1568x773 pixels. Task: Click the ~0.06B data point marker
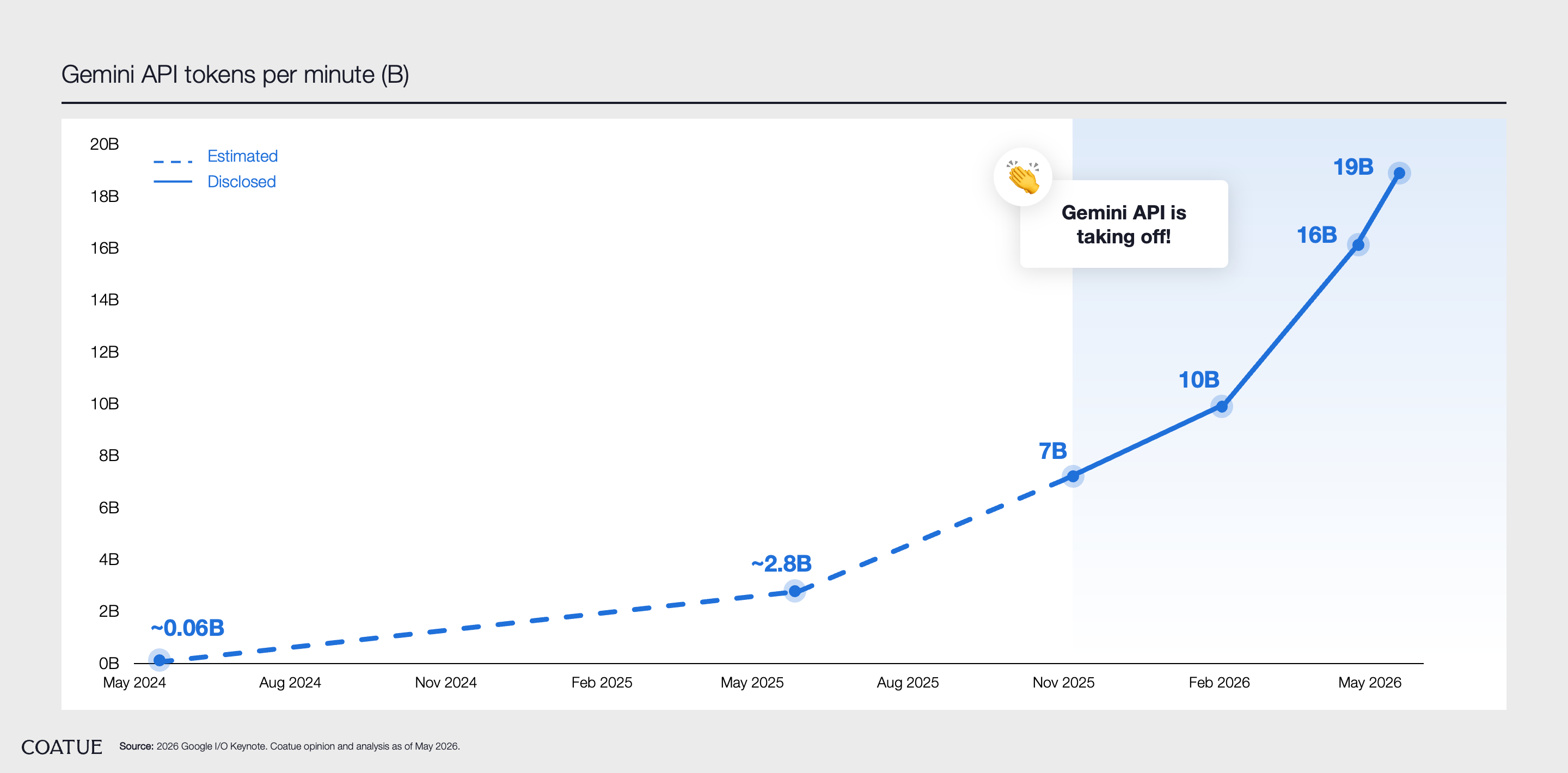[x=159, y=660]
